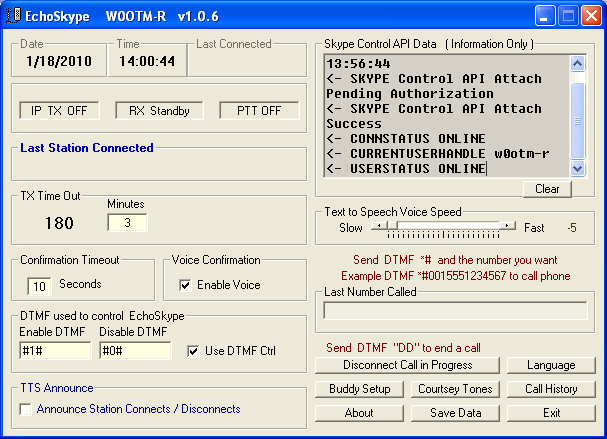Click the Exit button
Image resolution: width=607 pixels, height=439 pixels.
[x=551, y=413]
